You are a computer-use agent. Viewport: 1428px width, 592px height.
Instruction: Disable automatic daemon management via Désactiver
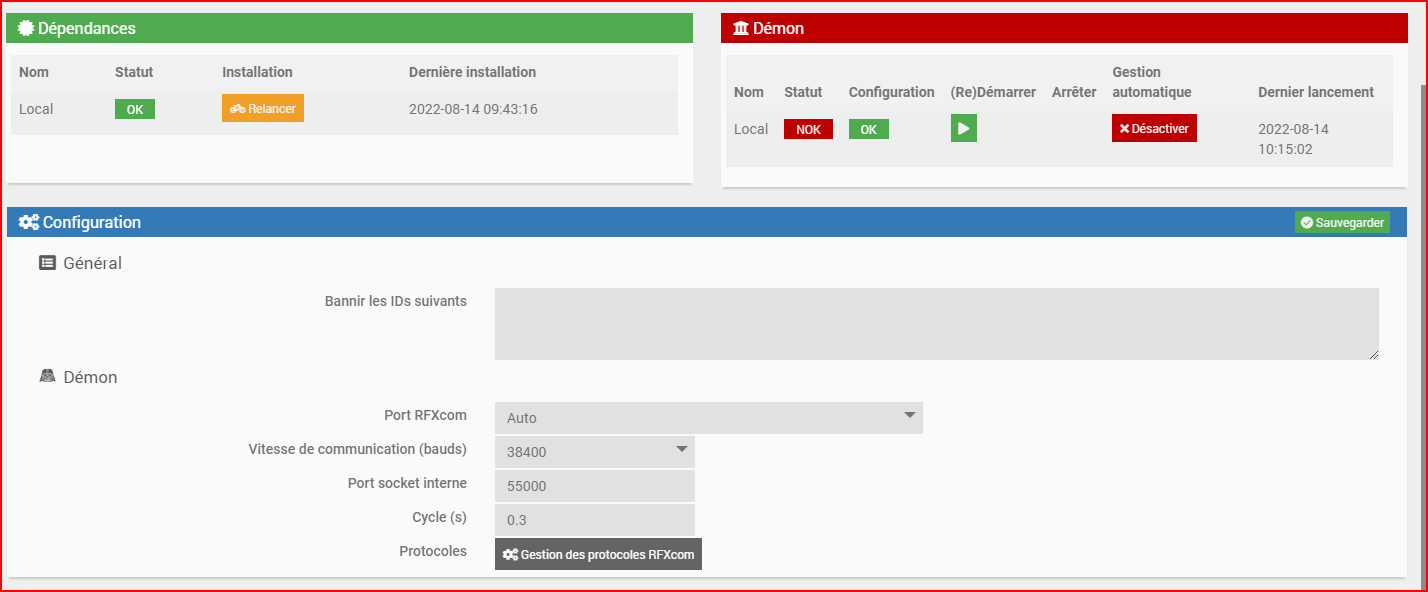1154,128
